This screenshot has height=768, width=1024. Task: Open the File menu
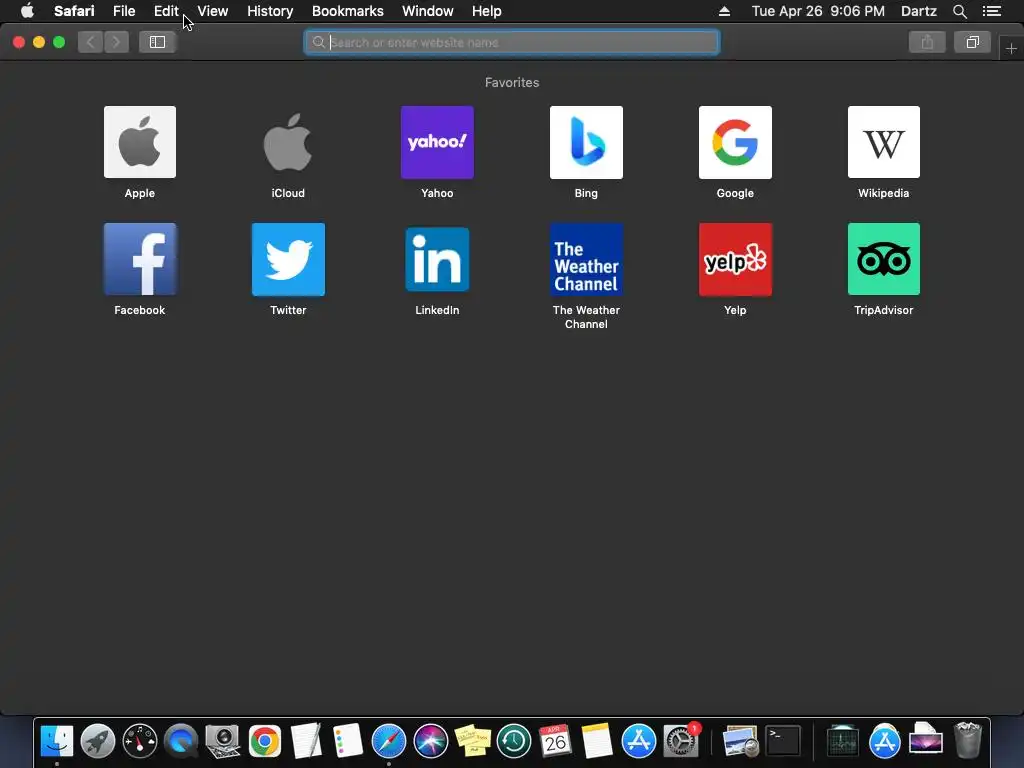click(x=123, y=11)
